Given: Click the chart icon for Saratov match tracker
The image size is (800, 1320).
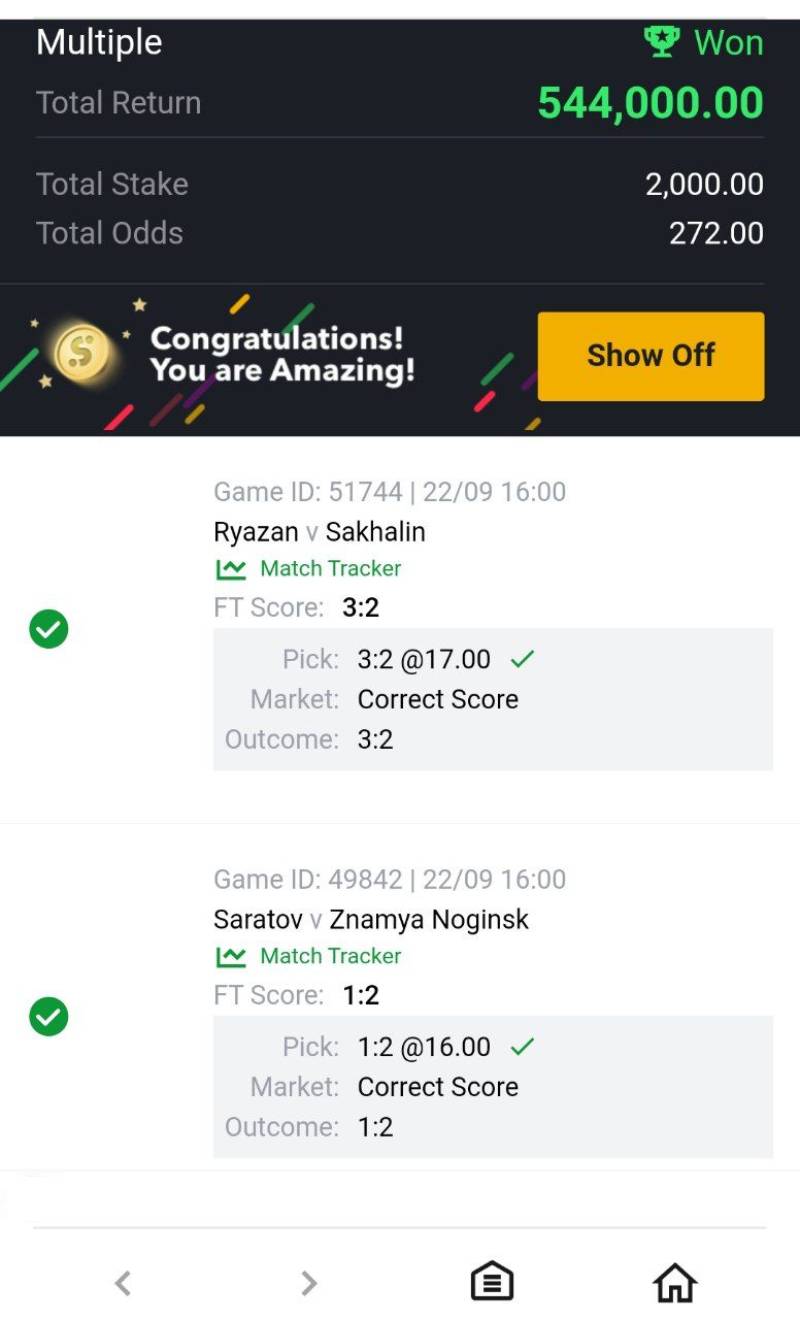Looking at the screenshot, I should 231,957.
